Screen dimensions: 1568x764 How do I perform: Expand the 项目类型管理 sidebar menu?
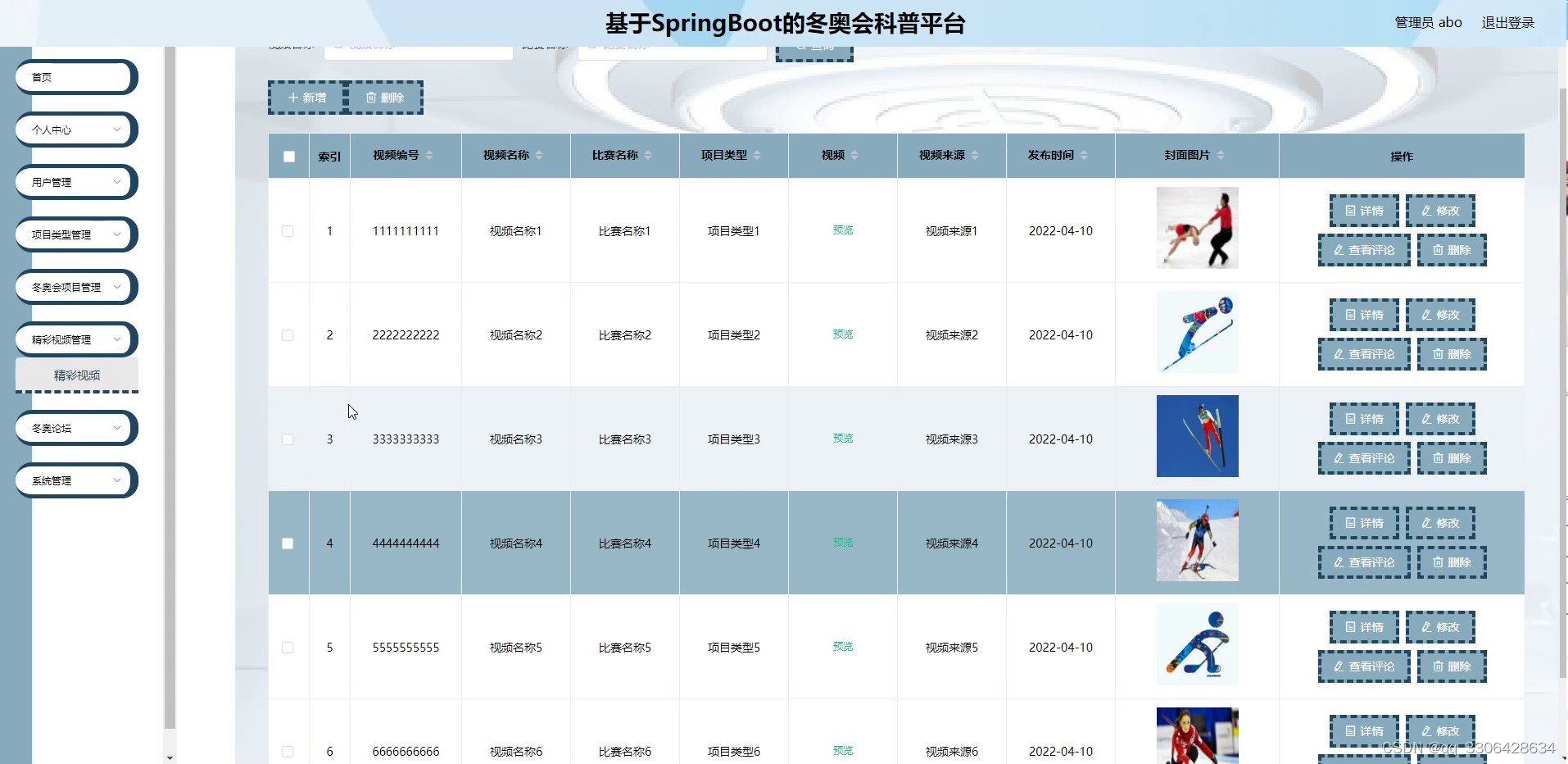pos(76,234)
